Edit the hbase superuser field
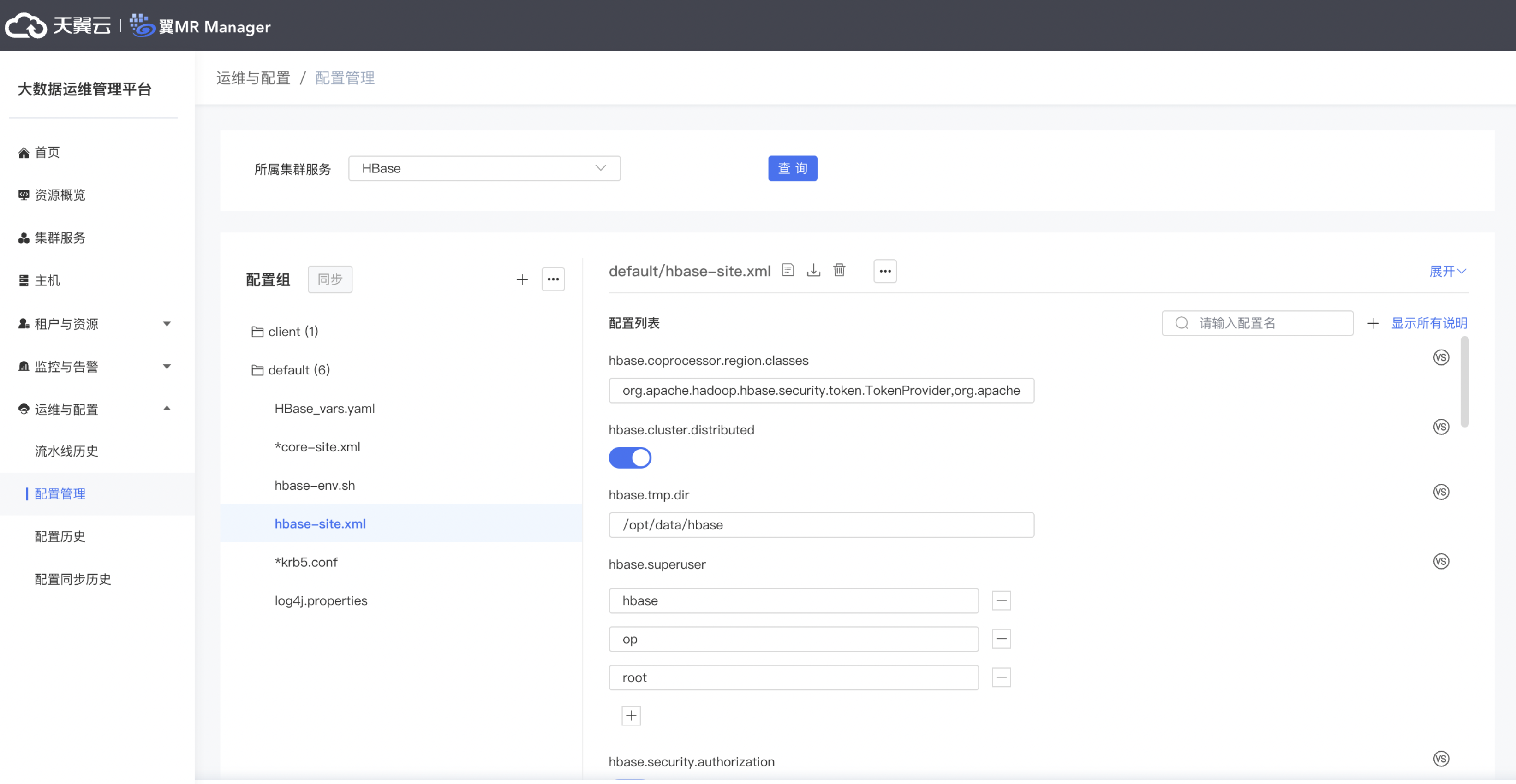The image size is (1516, 784). (x=794, y=600)
